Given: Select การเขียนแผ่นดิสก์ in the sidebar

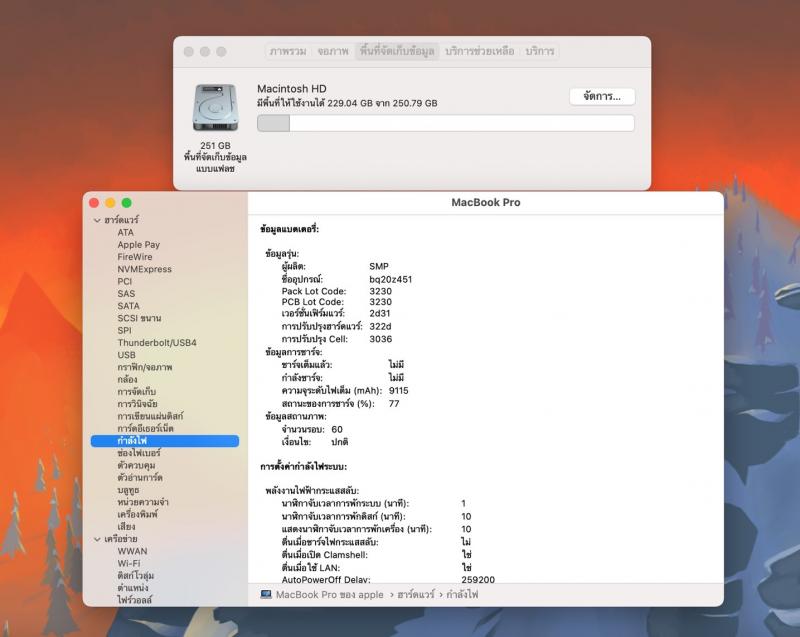Looking at the screenshot, I should 150,416.
